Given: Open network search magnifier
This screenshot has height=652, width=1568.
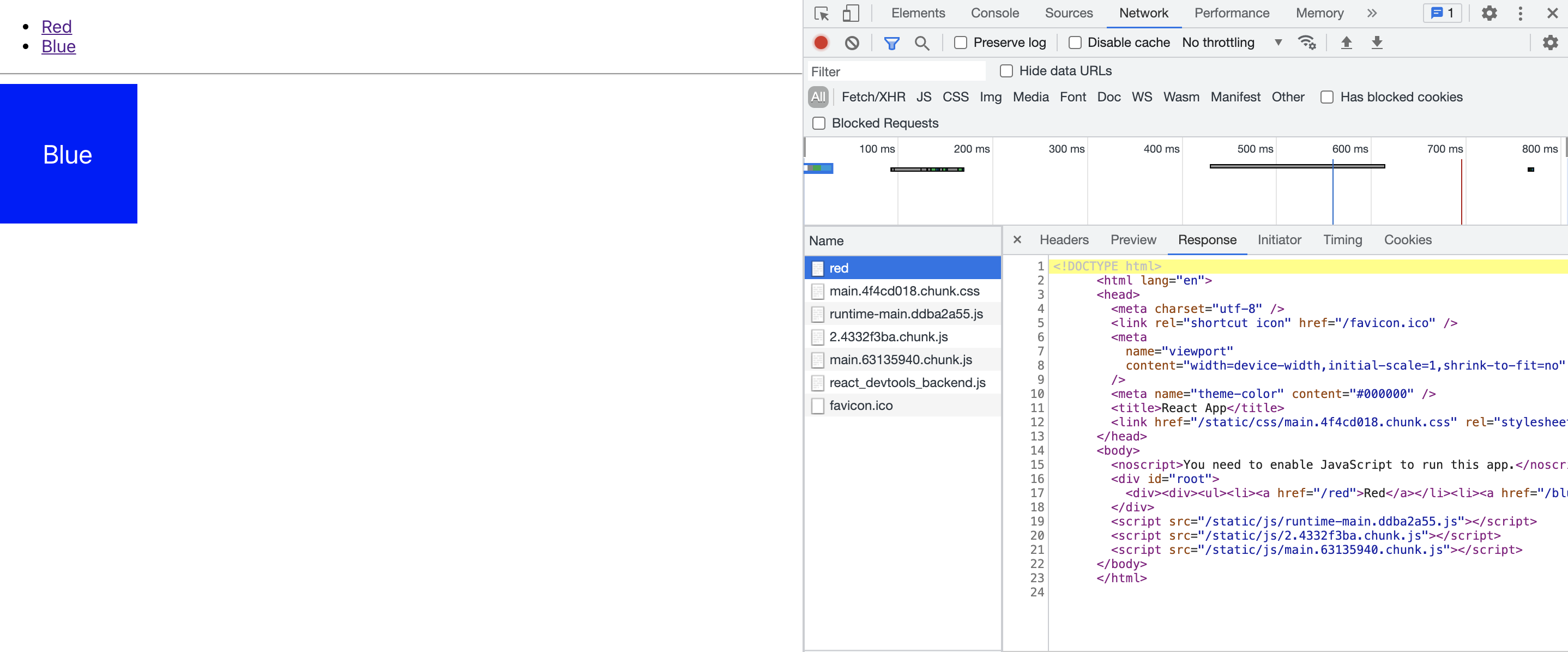Looking at the screenshot, I should point(921,43).
